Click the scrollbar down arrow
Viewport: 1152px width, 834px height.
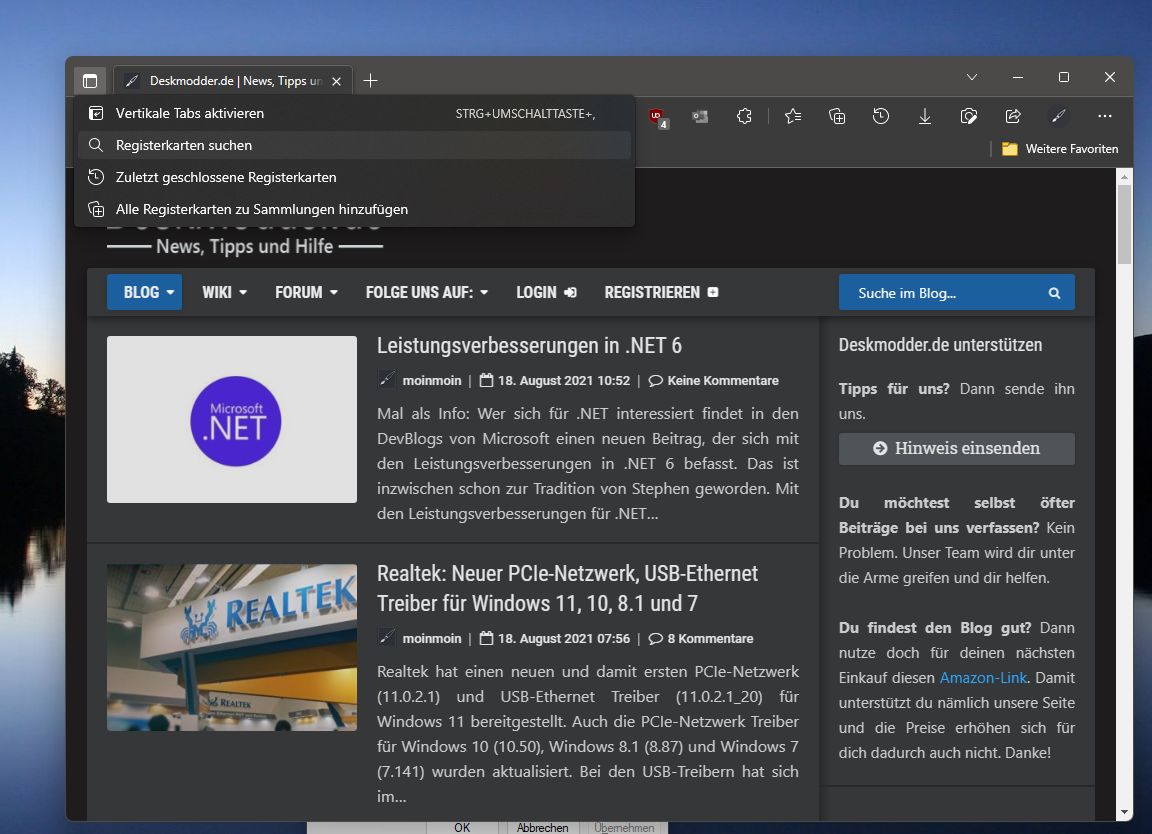point(1124,813)
